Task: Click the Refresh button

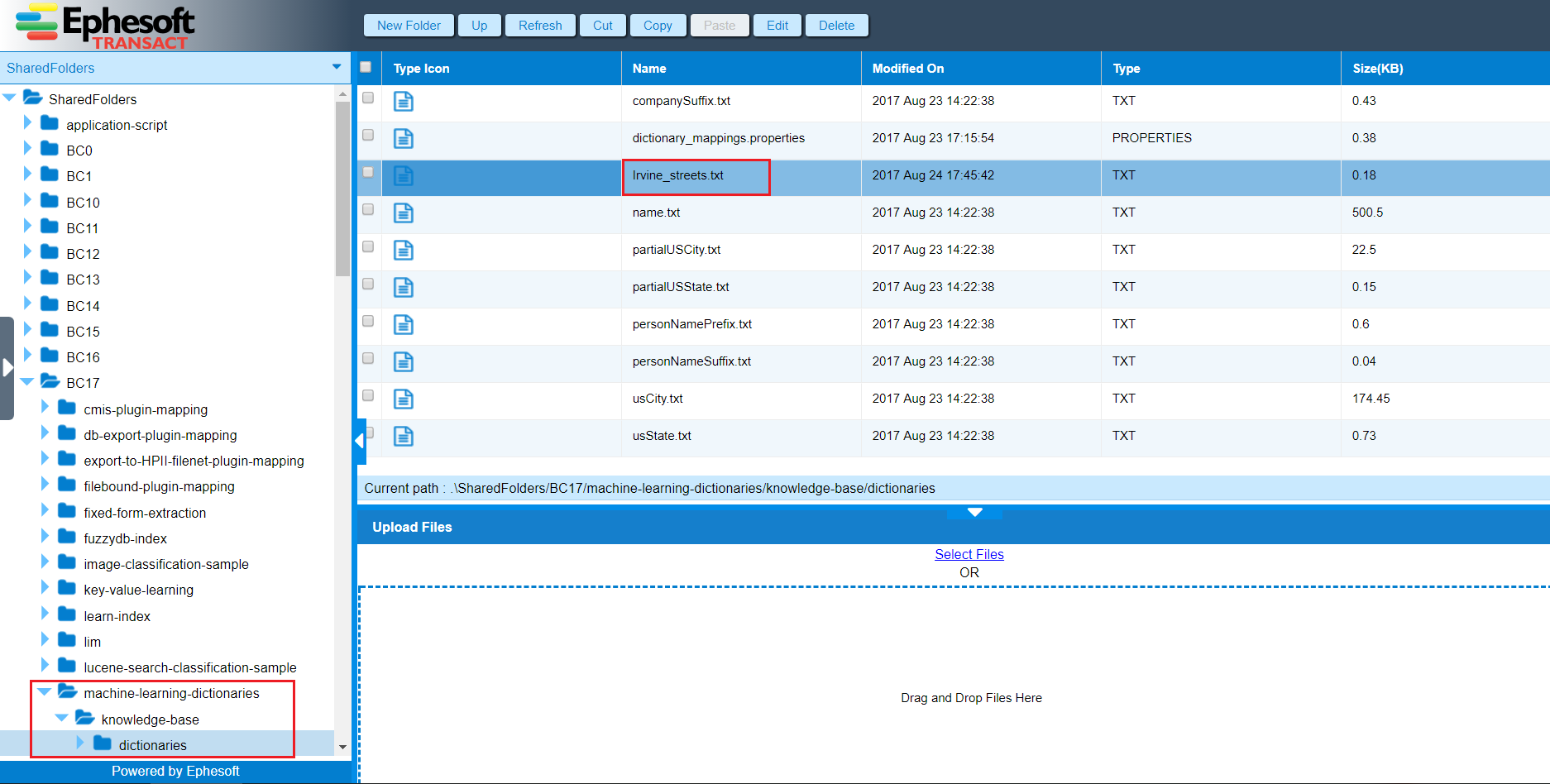Action: click(x=540, y=26)
